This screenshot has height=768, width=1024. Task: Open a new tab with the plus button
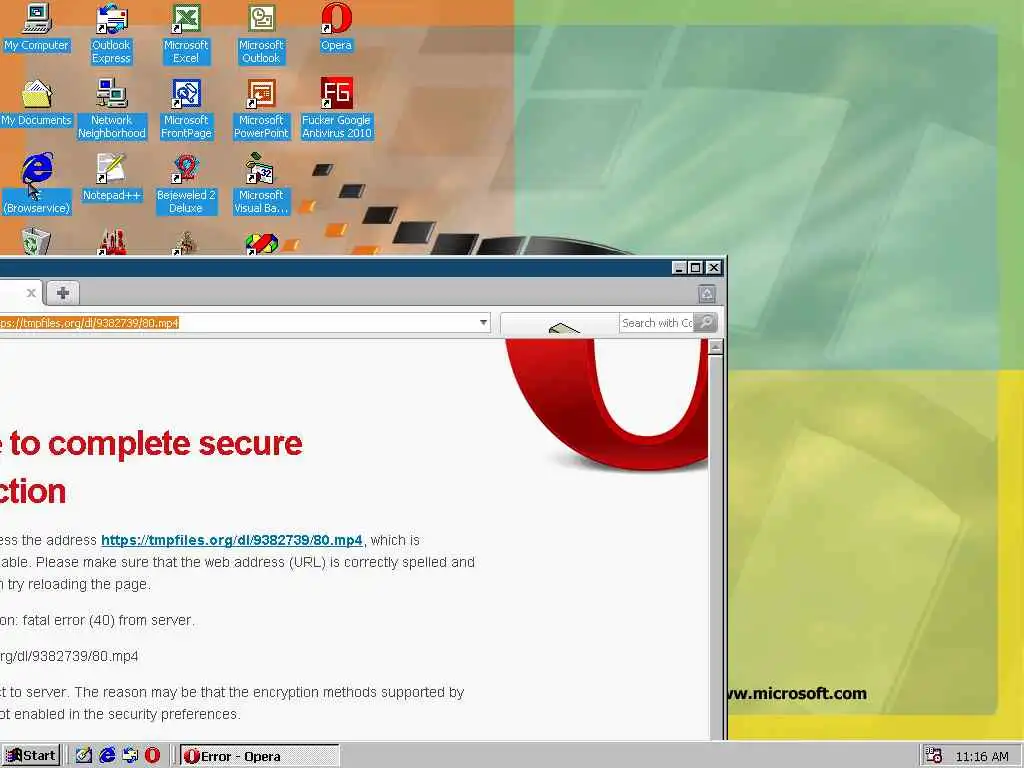coord(63,293)
